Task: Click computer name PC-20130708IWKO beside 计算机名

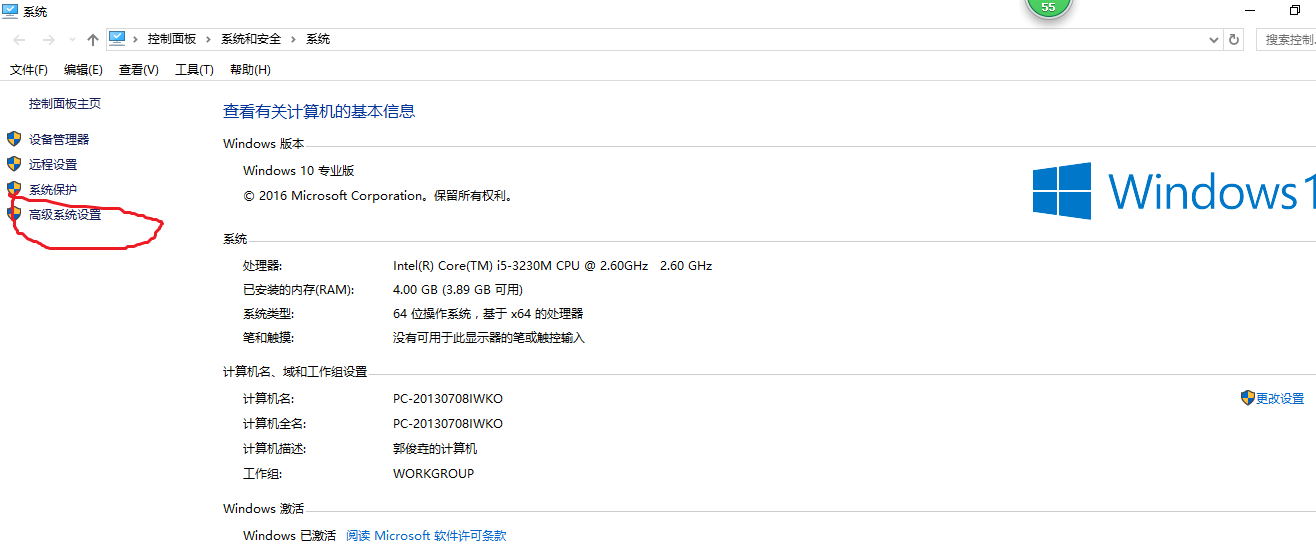Action: click(x=448, y=398)
